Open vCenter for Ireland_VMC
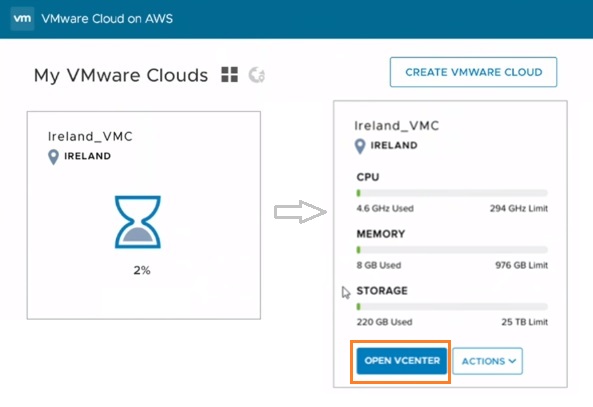 click(402, 361)
